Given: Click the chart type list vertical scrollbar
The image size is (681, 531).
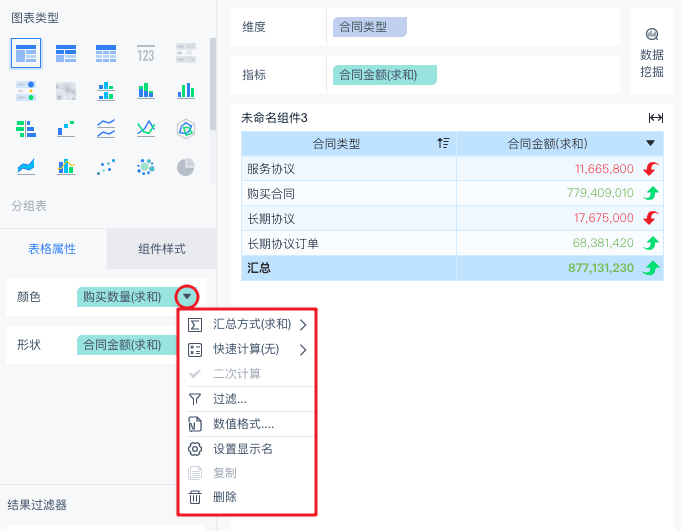Looking at the screenshot, I should coord(213,84).
